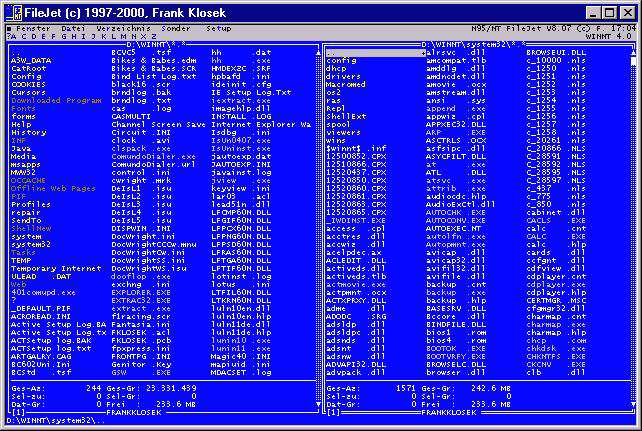Select file charmap .exe
The height and width of the screenshot is (431, 642).
pos(556,325)
